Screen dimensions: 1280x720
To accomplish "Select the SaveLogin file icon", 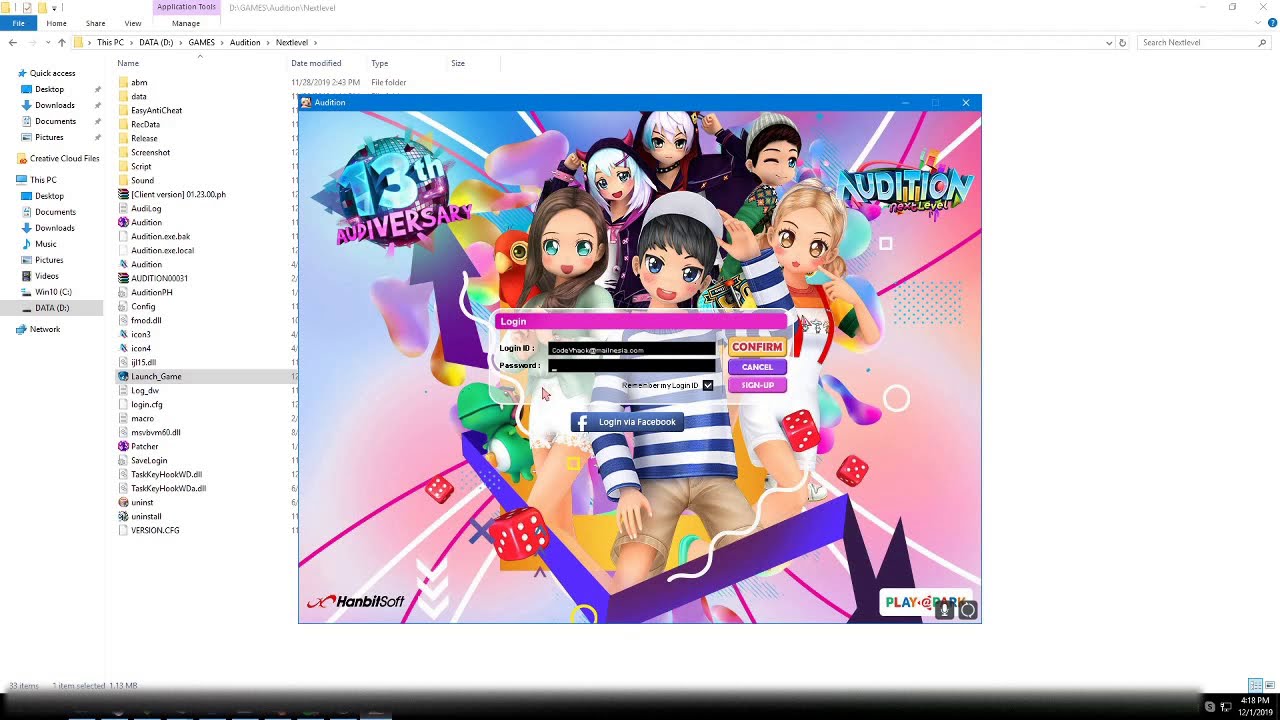I will pos(123,460).
